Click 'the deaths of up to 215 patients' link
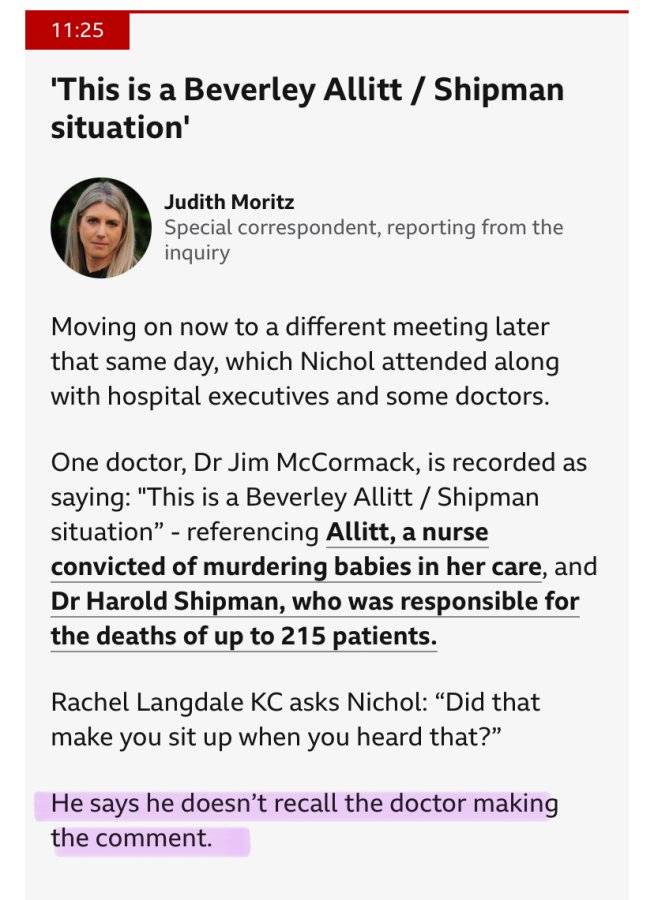The width and height of the screenshot is (654, 900). (x=243, y=636)
